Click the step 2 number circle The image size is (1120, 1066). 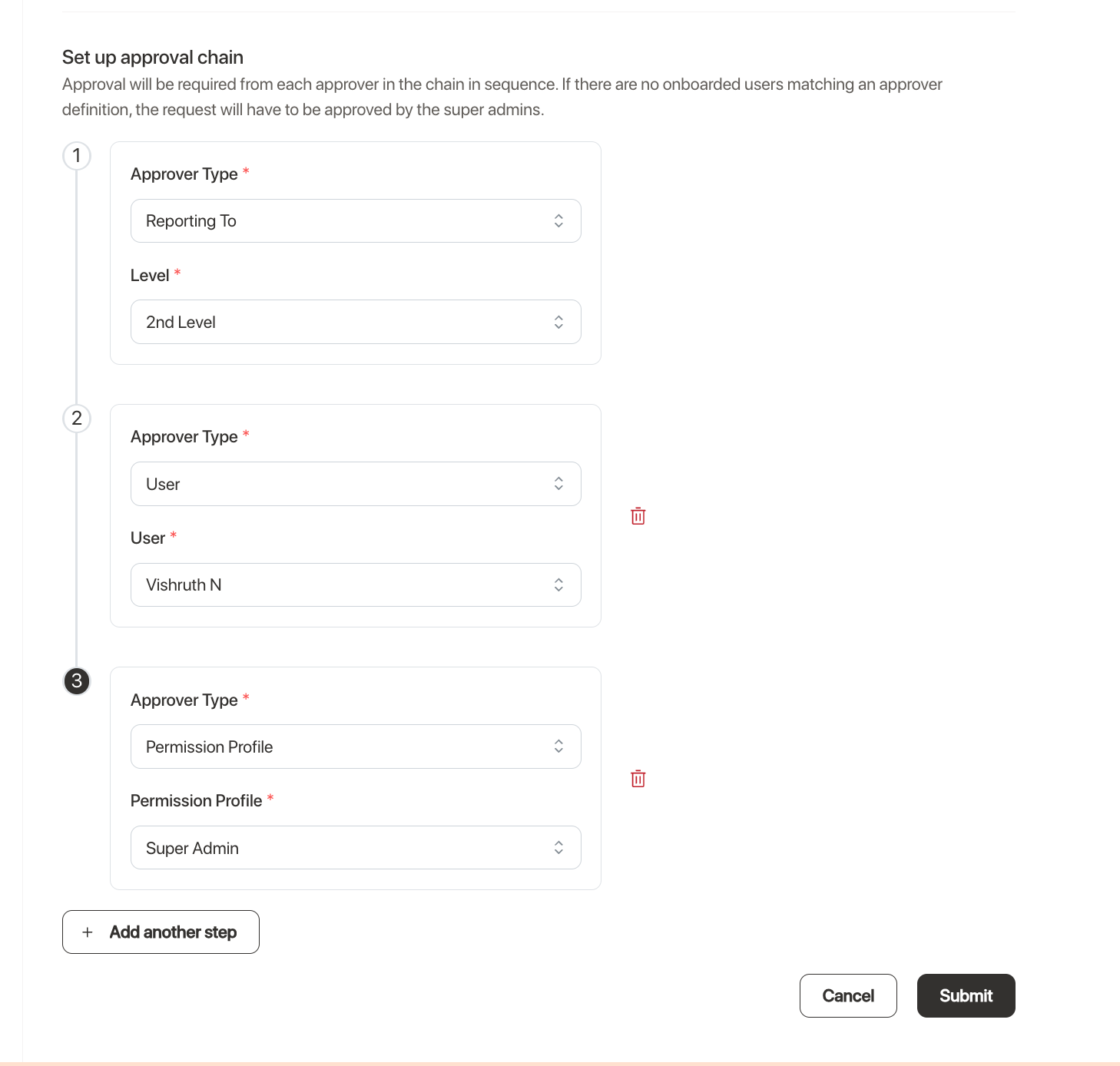pos(77,419)
